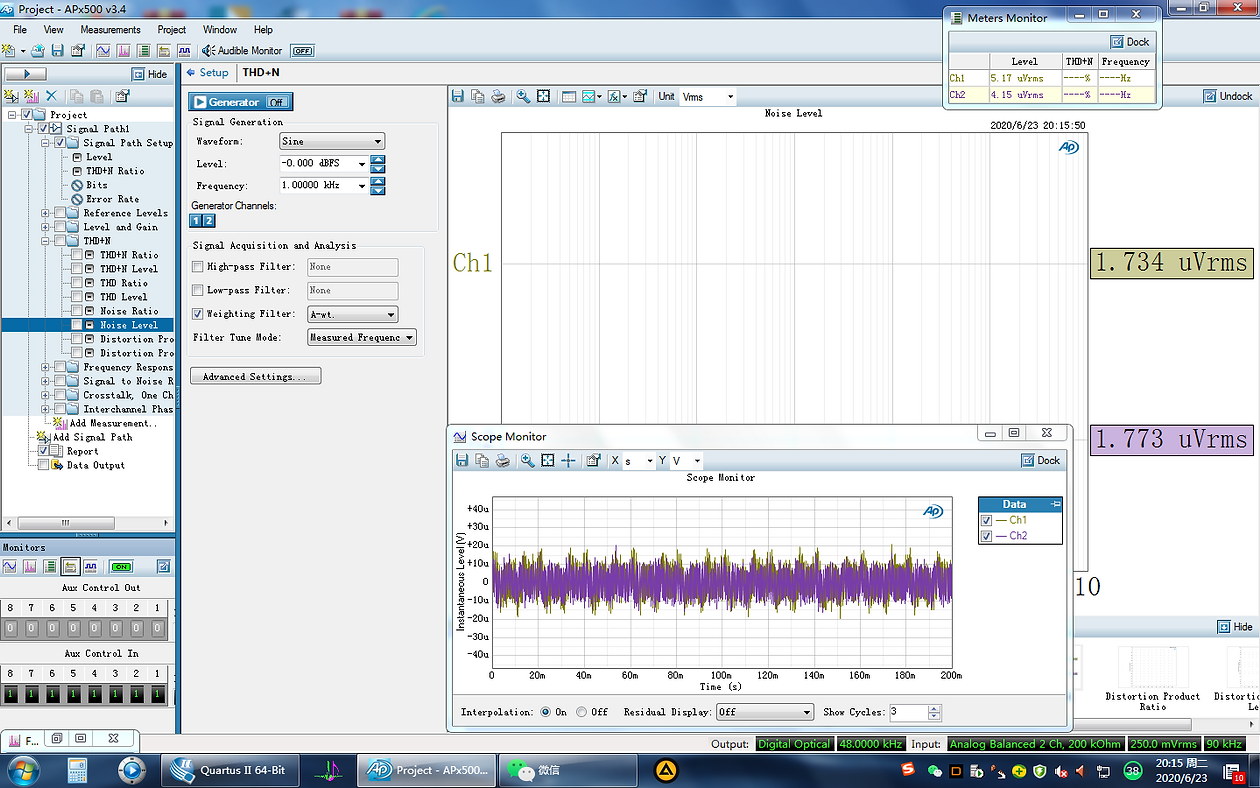
Task: Select Interpolation Off radio button
Action: pos(581,712)
